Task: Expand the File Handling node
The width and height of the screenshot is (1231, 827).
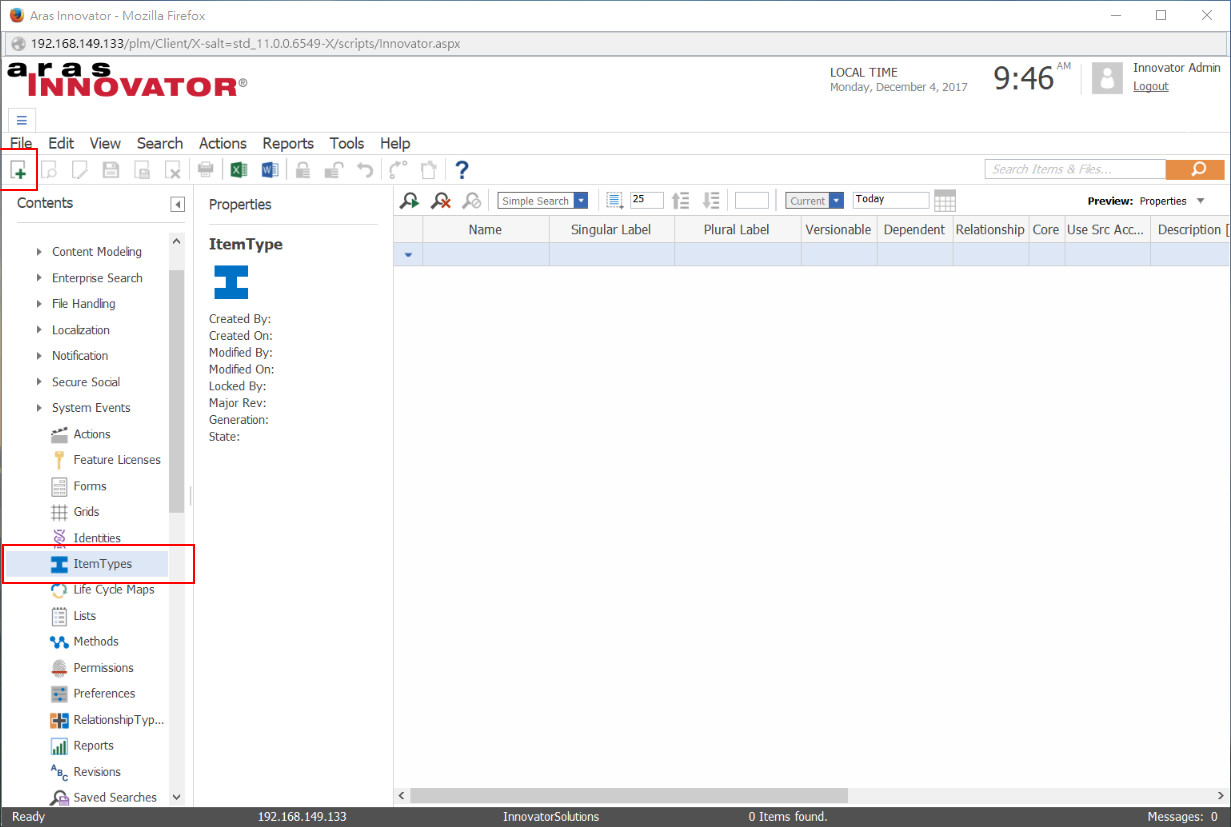Action: (40, 304)
